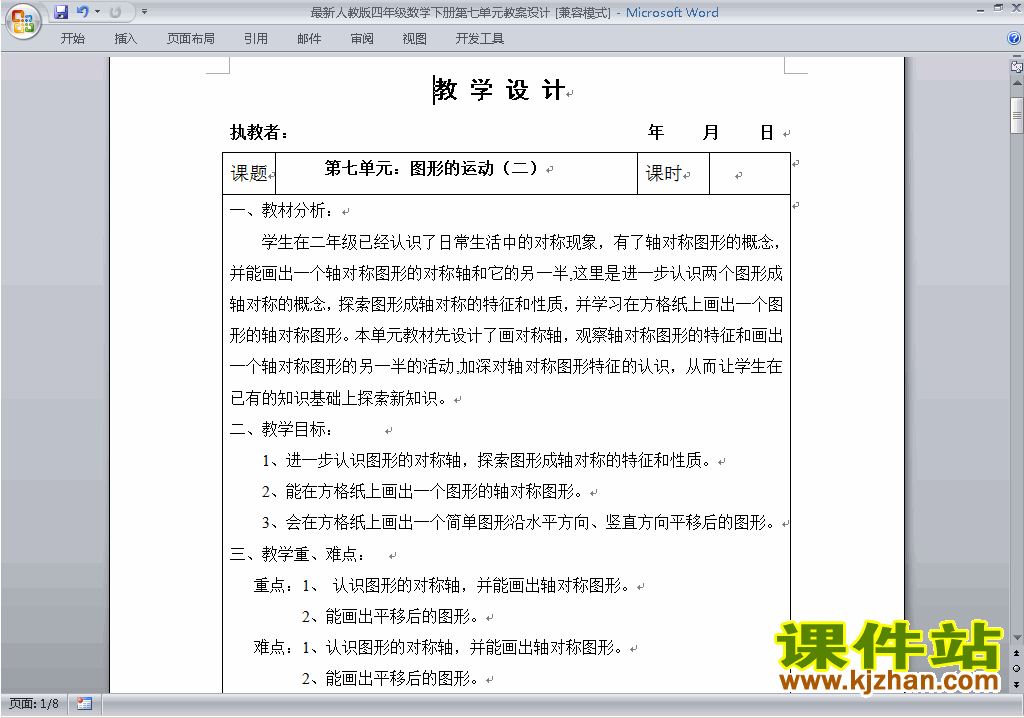Minimize the Word window
This screenshot has width=1024, height=718.
[x=980, y=9]
